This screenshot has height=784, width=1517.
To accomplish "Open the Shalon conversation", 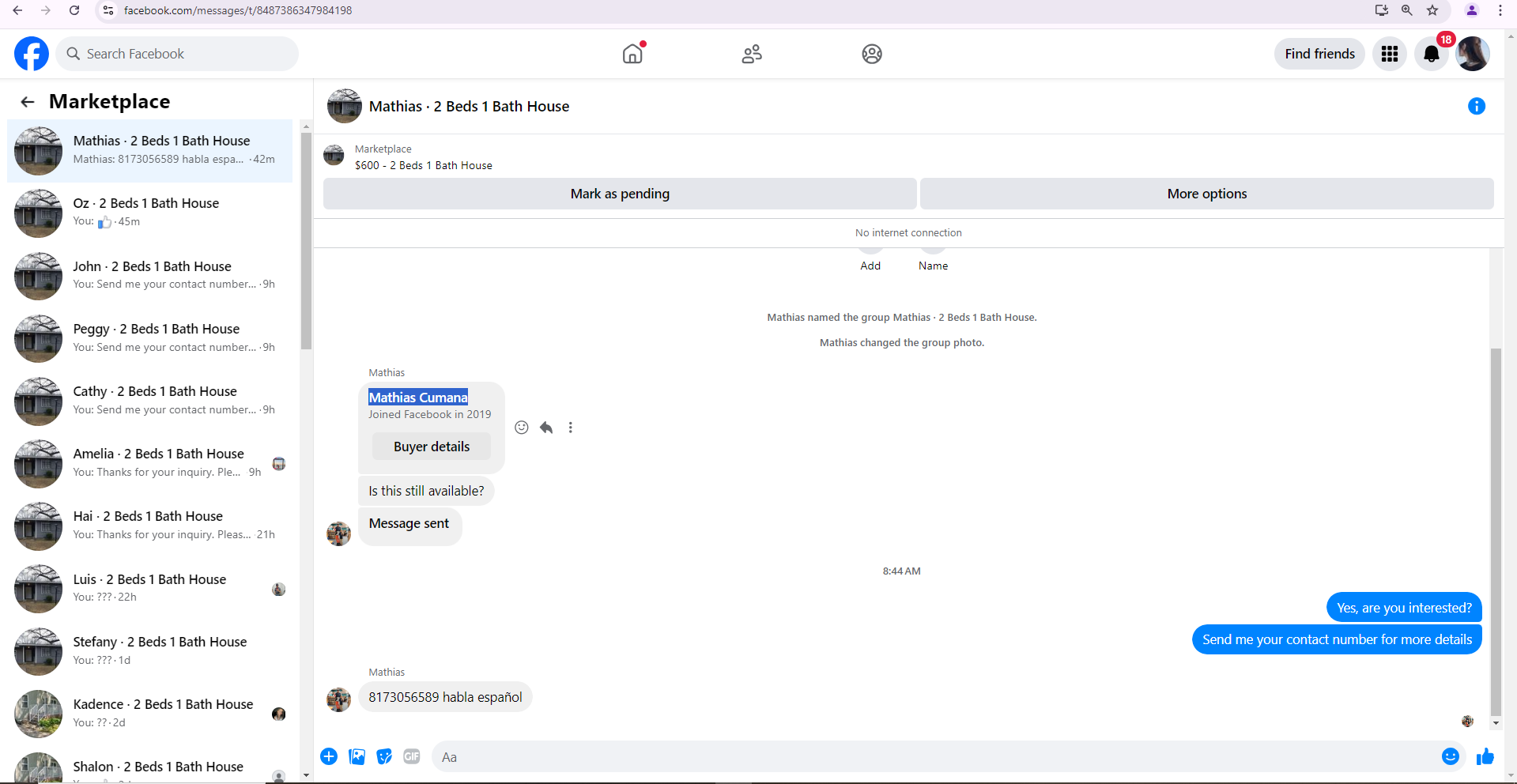I will pos(150,767).
